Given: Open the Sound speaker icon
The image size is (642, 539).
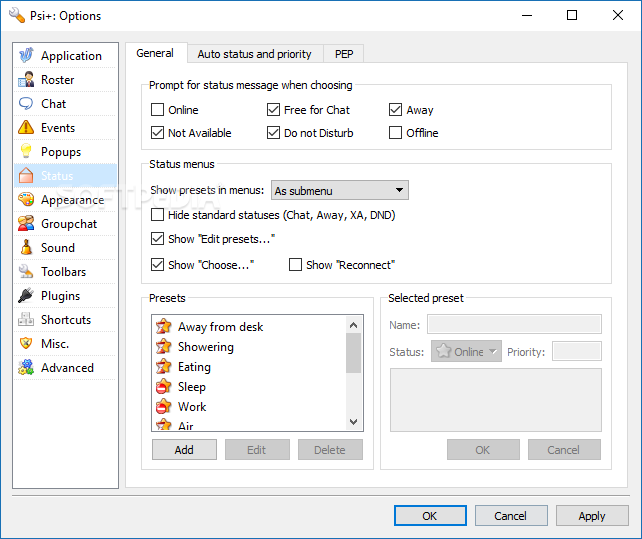Looking at the screenshot, I should tap(26, 248).
